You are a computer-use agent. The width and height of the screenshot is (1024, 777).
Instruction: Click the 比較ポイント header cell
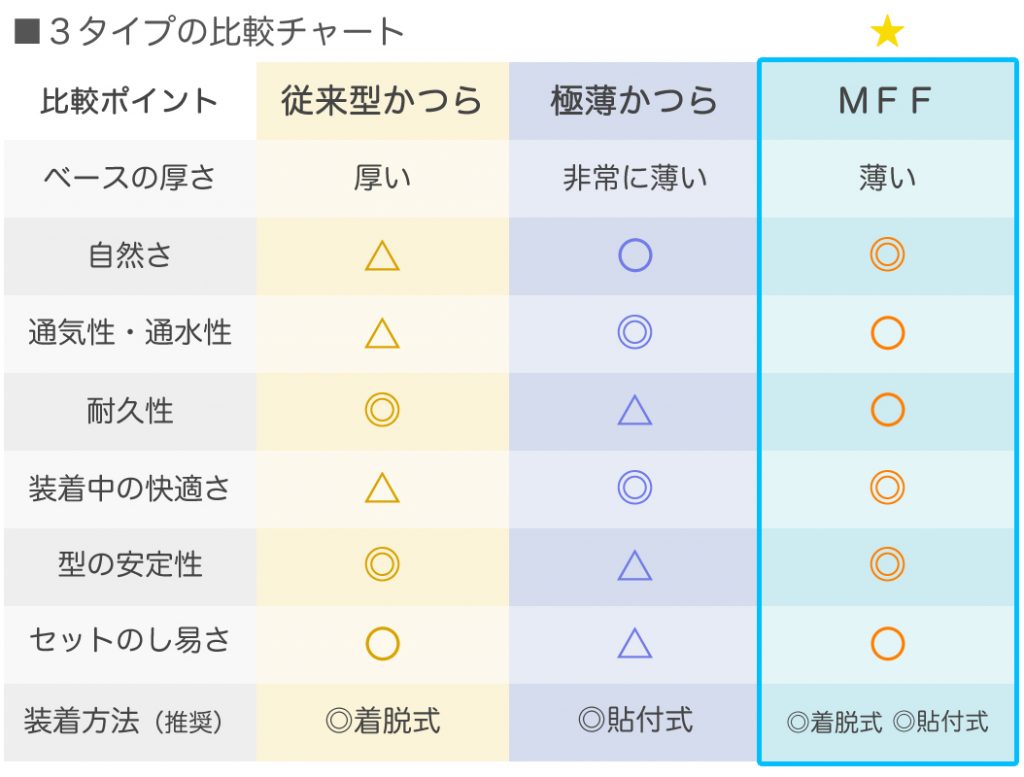pyautogui.click(x=129, y=101)
